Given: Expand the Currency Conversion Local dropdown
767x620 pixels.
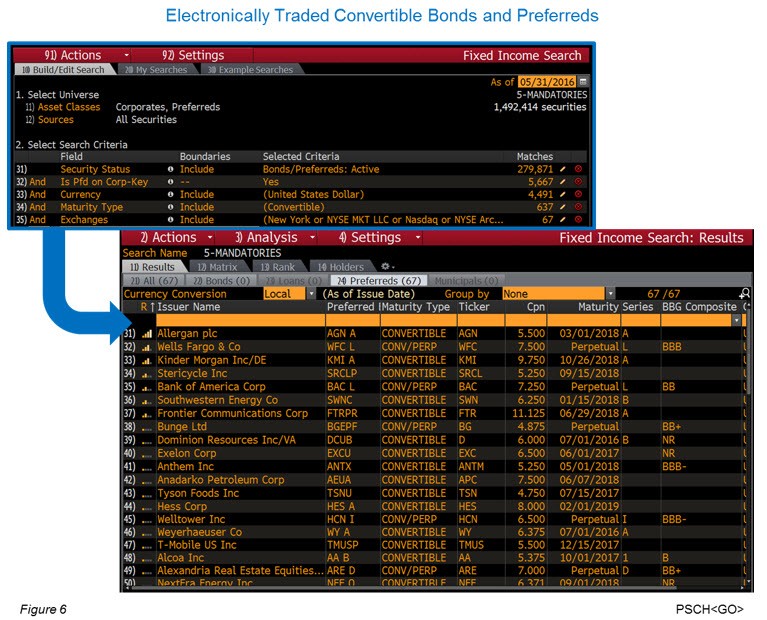Looking at the screenshot, I should 312,294.
